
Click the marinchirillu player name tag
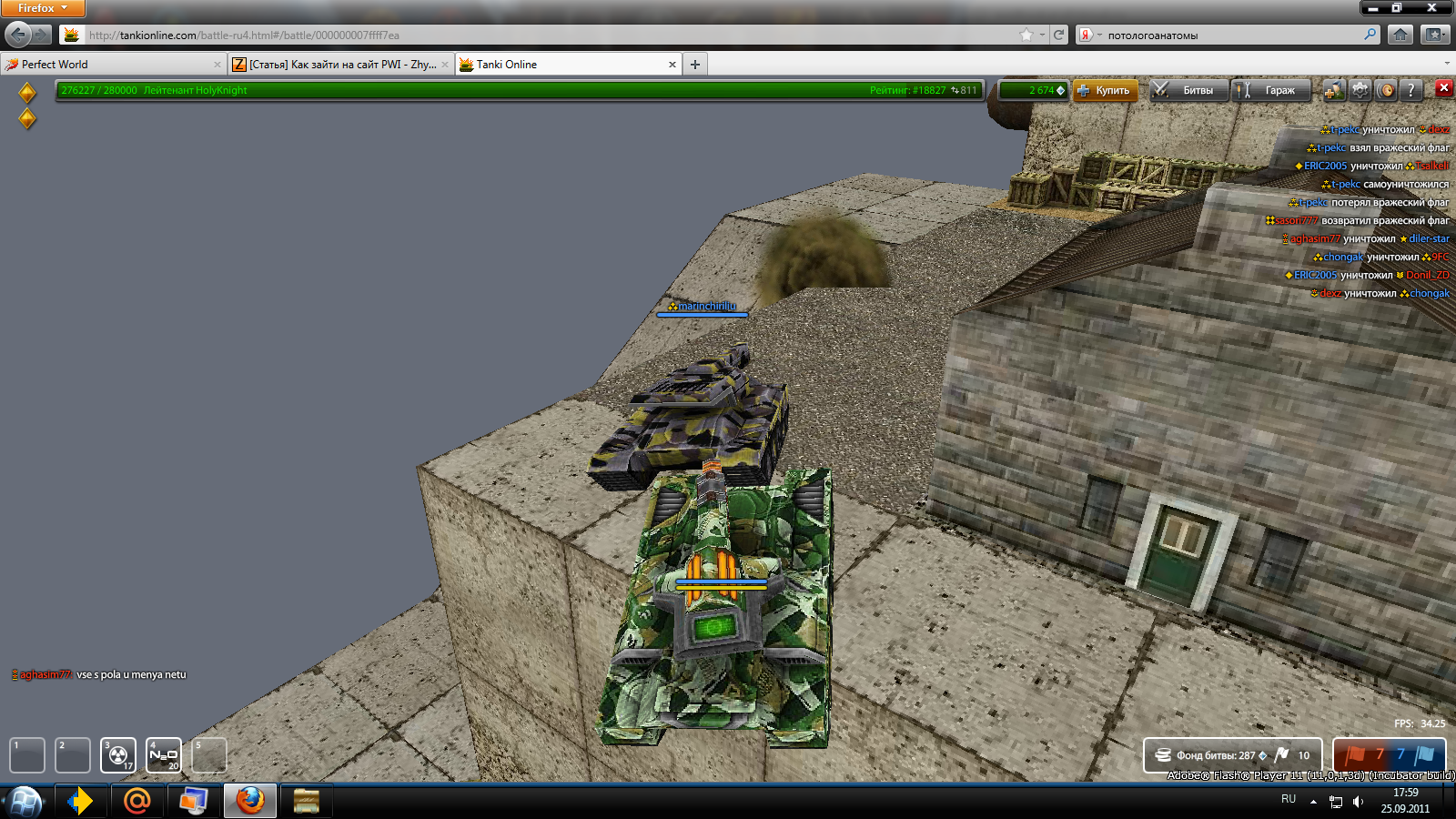(702, 307)
